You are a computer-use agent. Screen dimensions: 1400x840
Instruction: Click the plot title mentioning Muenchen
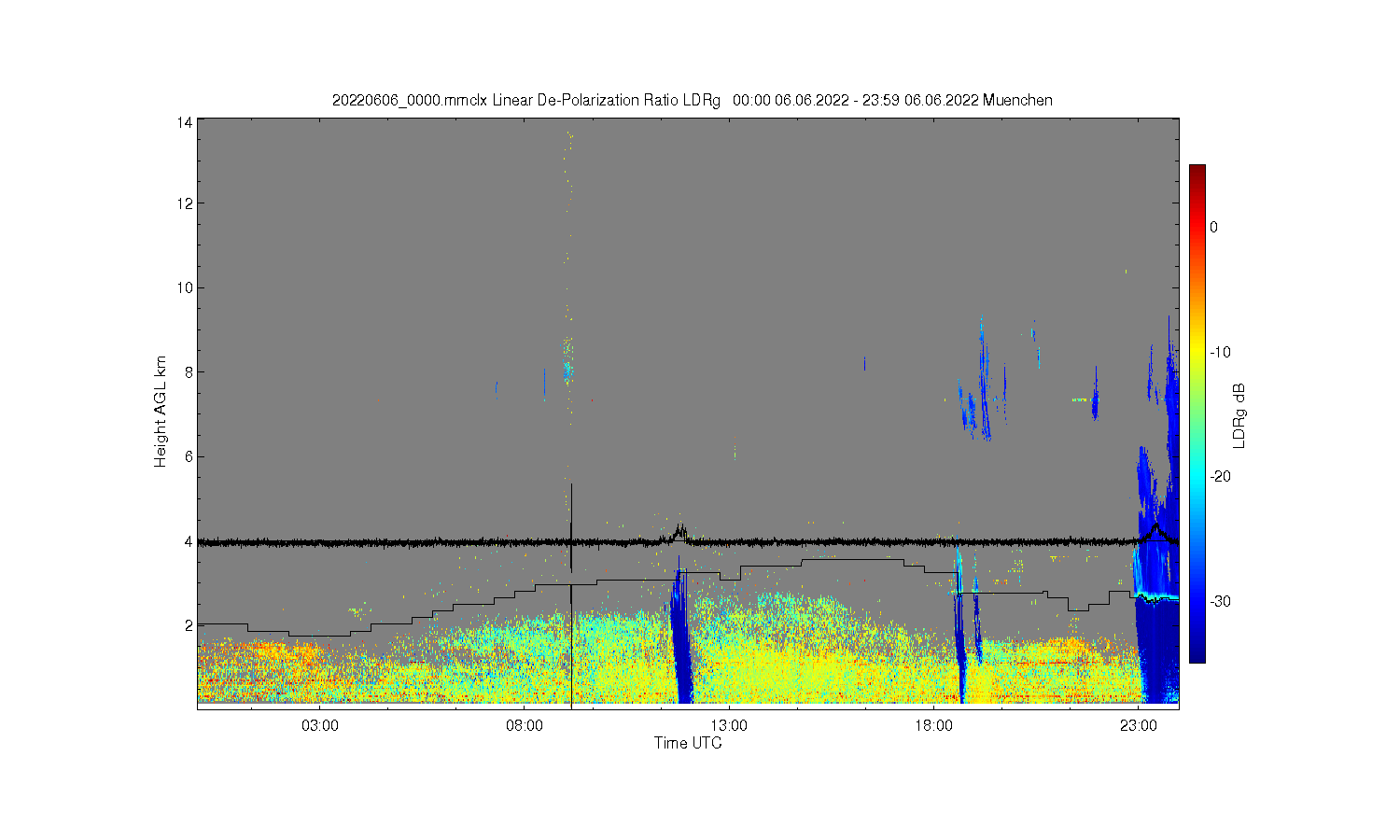click(x=693, y=100)
